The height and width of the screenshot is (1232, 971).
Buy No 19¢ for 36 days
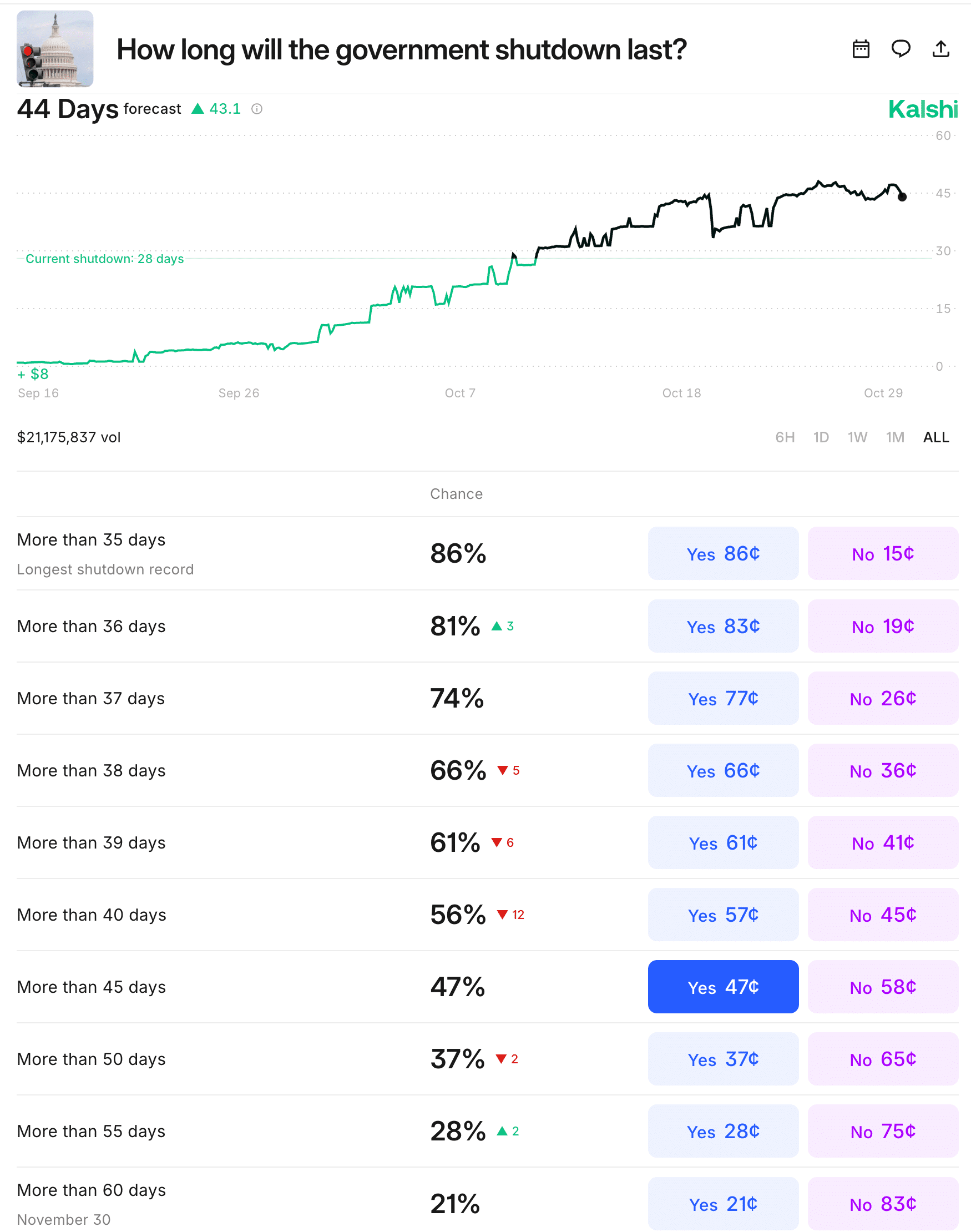[882, 626]
